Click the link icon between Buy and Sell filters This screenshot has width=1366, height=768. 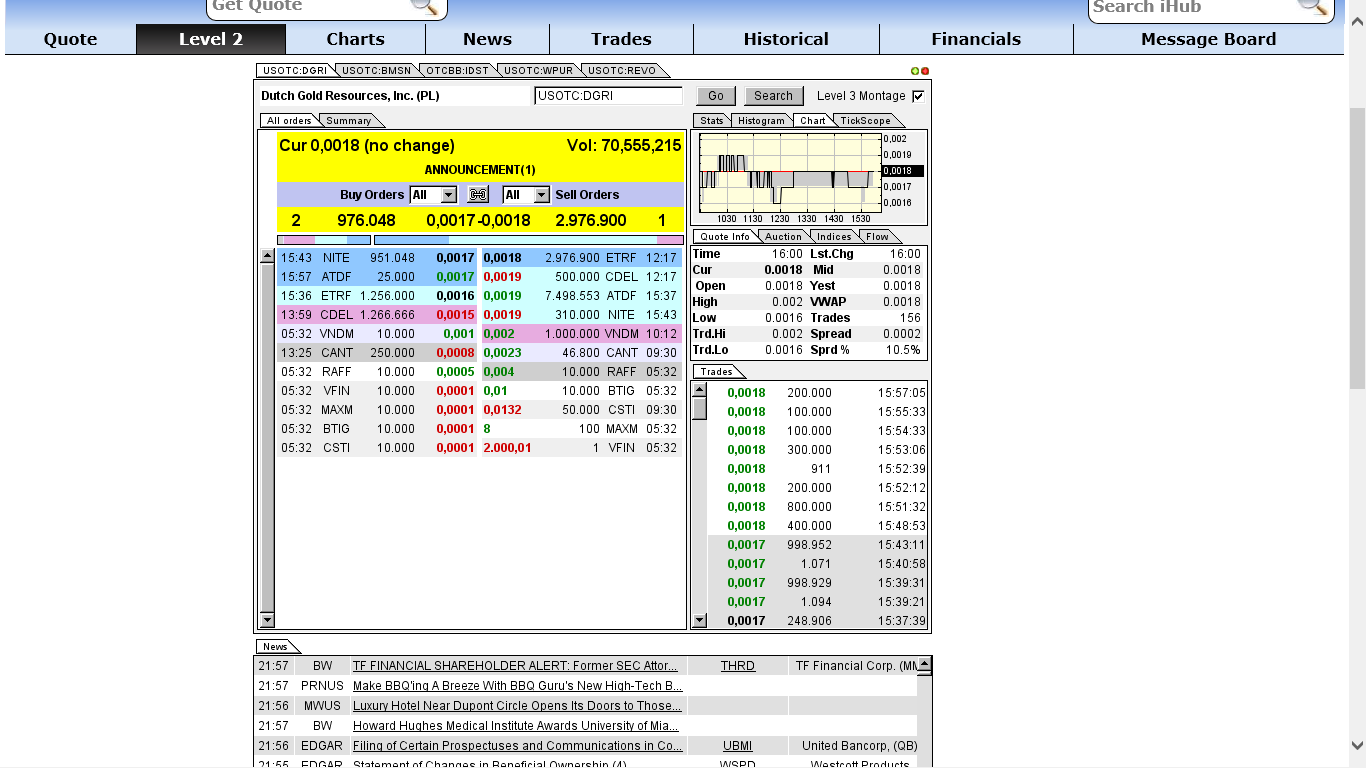[x=477, y=194]
